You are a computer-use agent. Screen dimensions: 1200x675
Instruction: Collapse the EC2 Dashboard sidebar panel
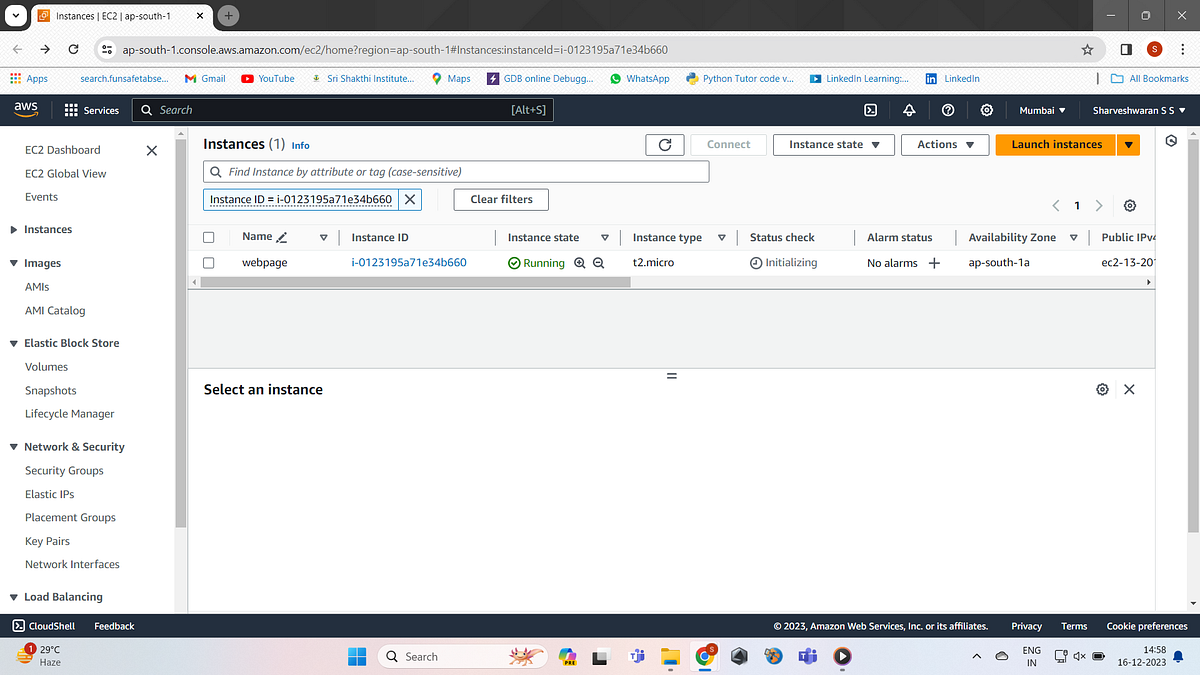[x=151, y=150]
